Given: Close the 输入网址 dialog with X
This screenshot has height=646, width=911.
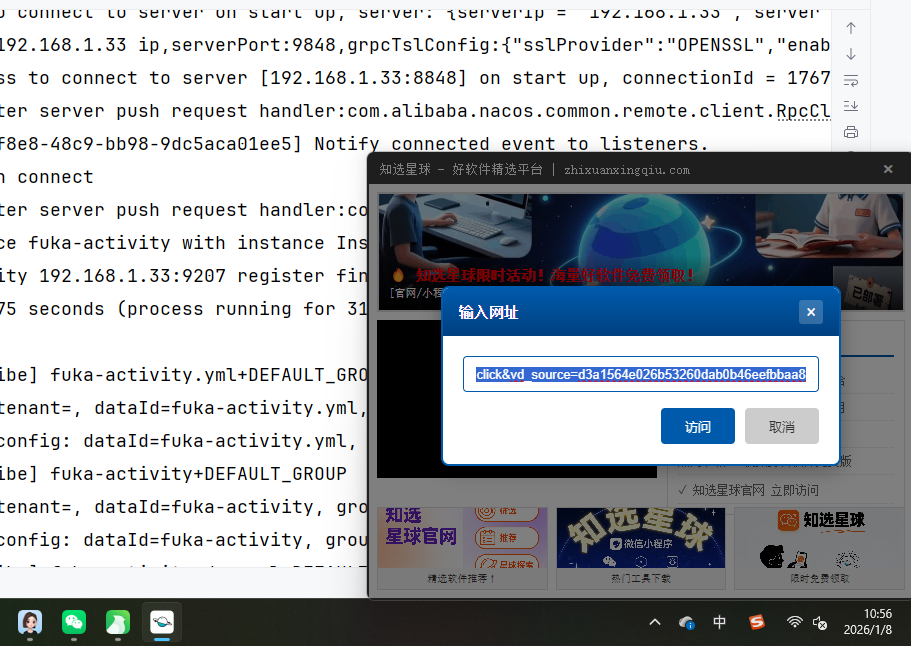Looking at the screenshot, I should (810, 312).
